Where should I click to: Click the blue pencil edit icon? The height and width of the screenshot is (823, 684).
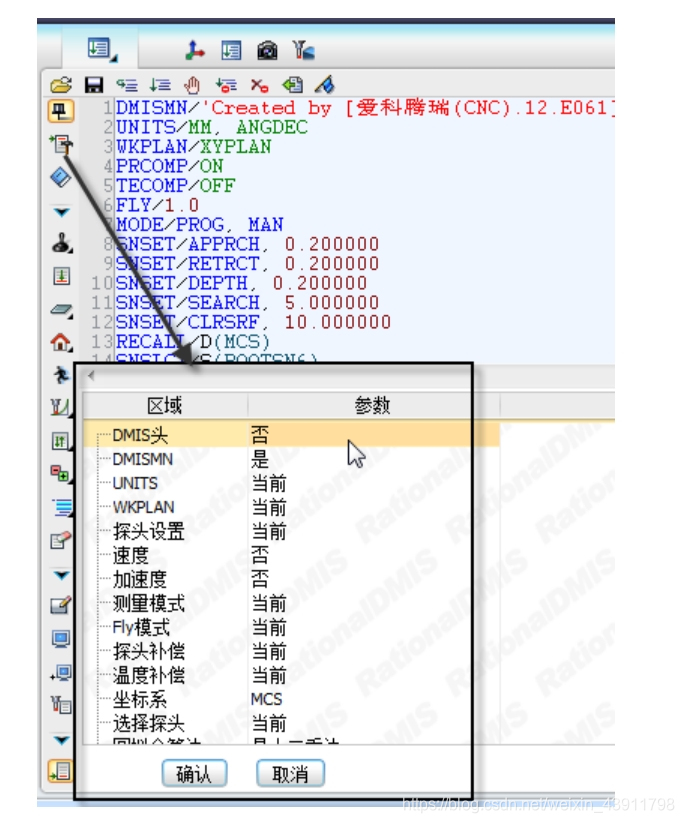click(325, 85)
